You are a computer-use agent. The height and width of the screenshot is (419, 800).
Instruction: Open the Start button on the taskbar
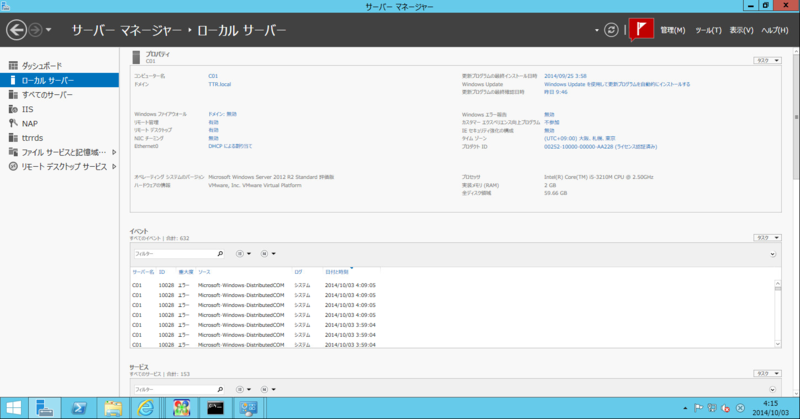pyautogui.click(x=14, y=408)
